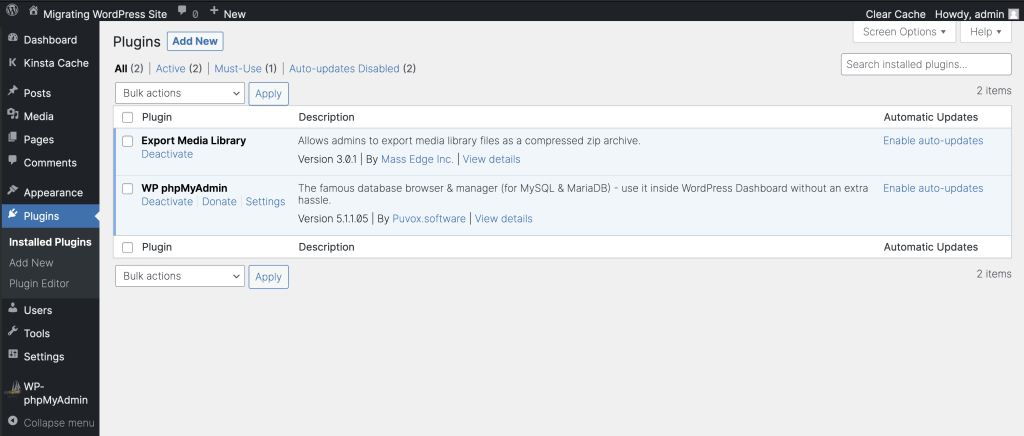Click the Add New button near Plugins heading
Viewport: 1024px width, 436px height.
click(195, 41)
